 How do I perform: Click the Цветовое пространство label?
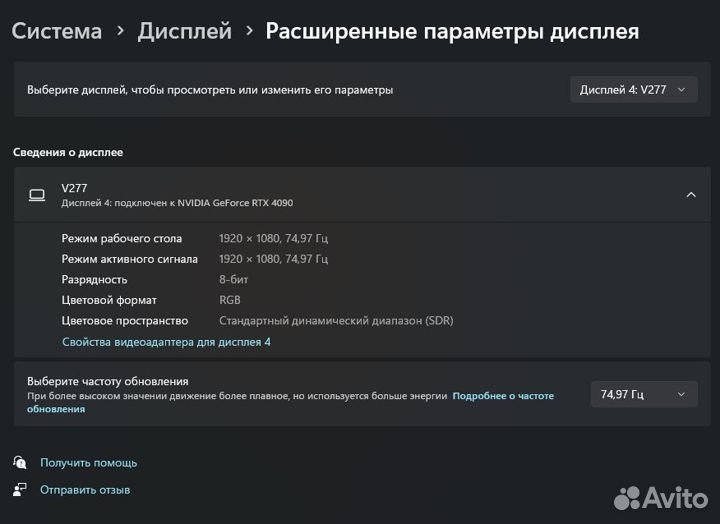tap(125, 321)
